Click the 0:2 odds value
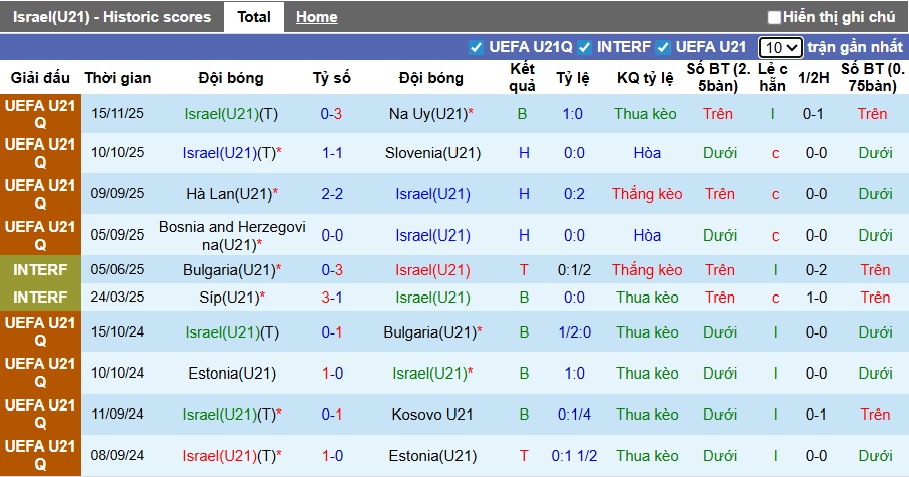 coord(574,194)
